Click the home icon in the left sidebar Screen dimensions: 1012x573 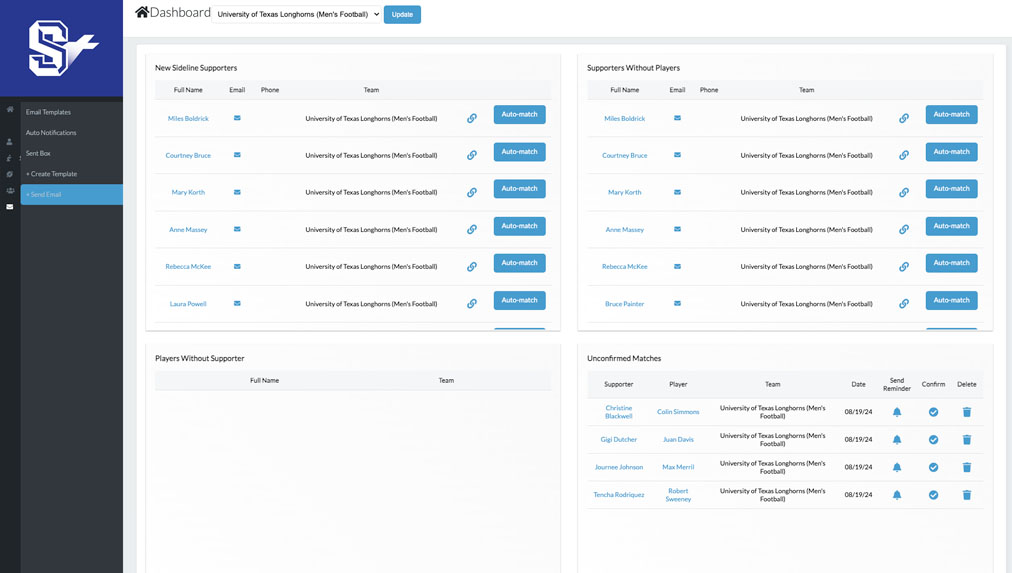coord(10,109)
